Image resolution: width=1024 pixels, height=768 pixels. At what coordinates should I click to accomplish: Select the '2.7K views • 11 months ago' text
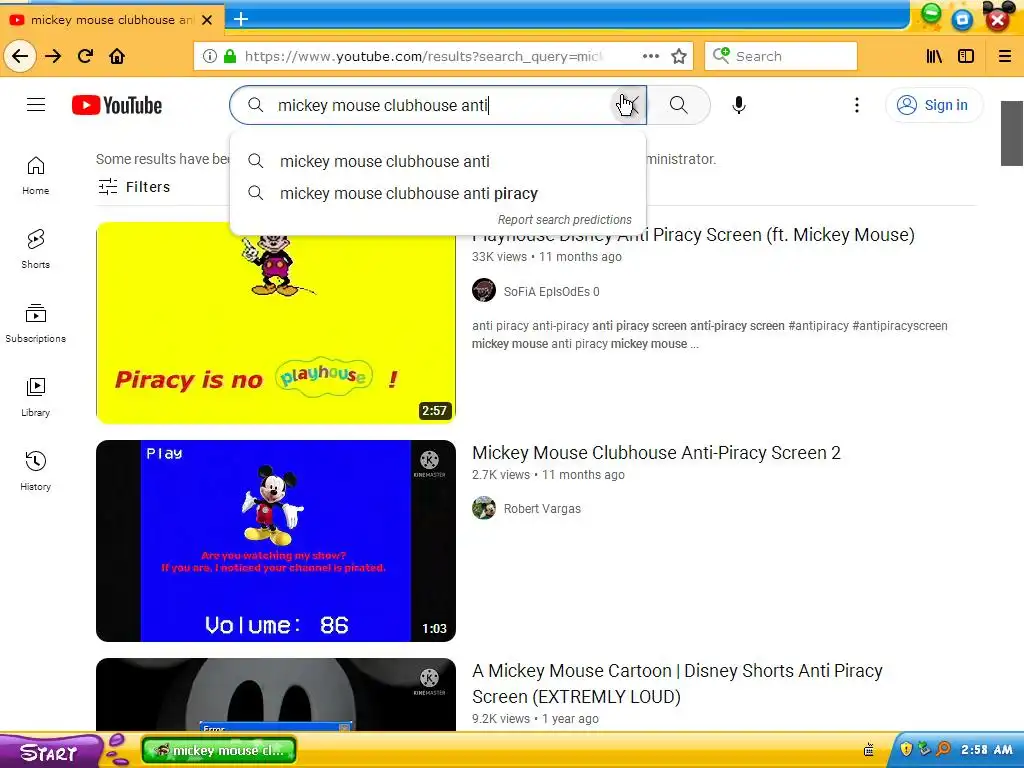(x=548, y=475)
